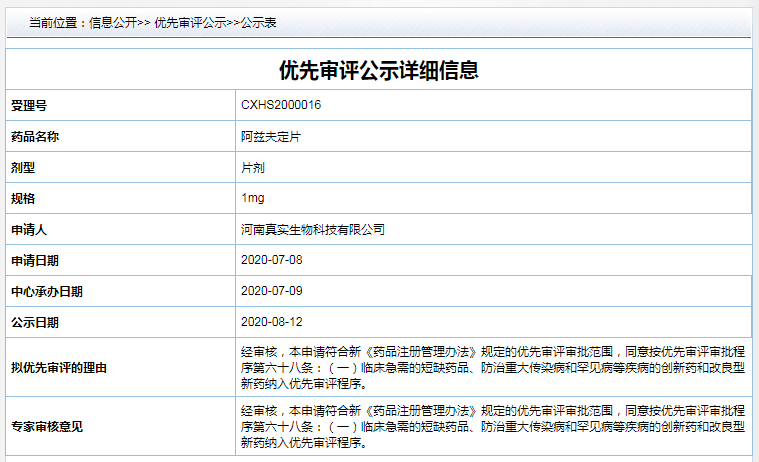Click the 公示表 breadcrumb item
The width and height of the screenshot is (759, 462).
click(x=258, y=23)
